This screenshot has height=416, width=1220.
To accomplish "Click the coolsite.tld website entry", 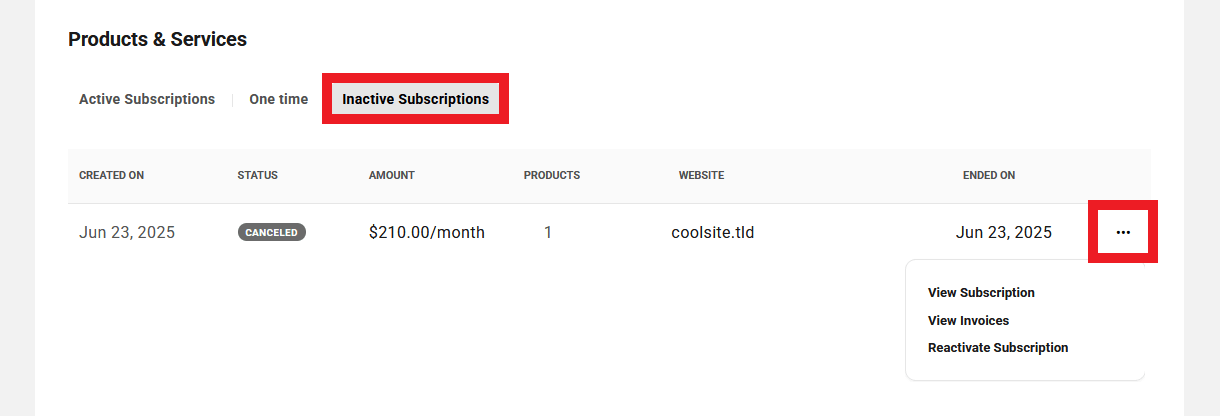I will (x=712, y=233).
